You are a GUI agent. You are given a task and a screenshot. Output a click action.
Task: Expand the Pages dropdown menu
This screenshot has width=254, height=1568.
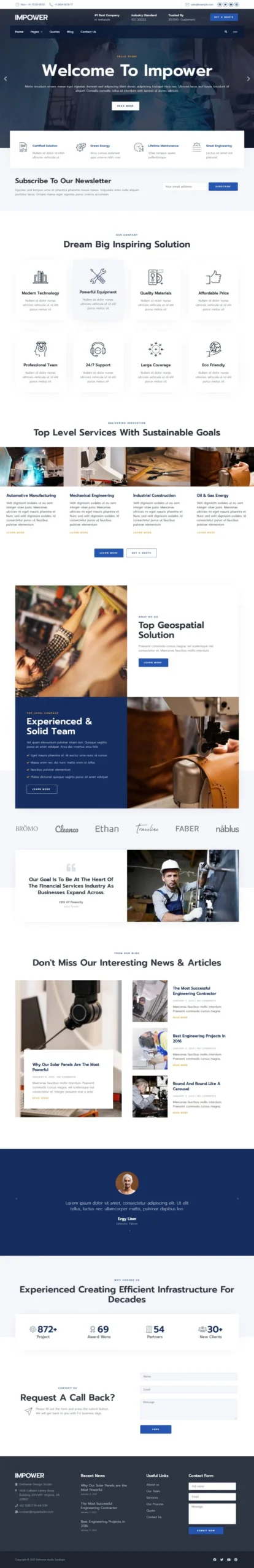click(x=36, y=32)
